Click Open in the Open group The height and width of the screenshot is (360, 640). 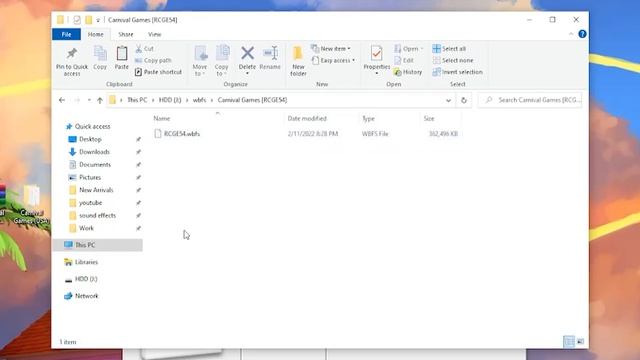click(x=409, y=49)
